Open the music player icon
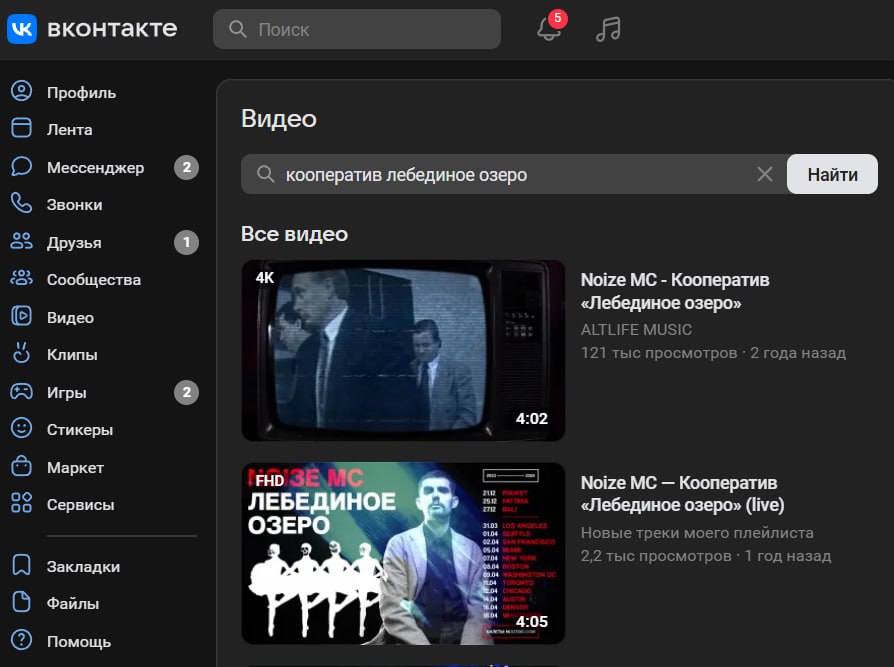This screenshot has width=894, height=667. [x=608, y=29]
